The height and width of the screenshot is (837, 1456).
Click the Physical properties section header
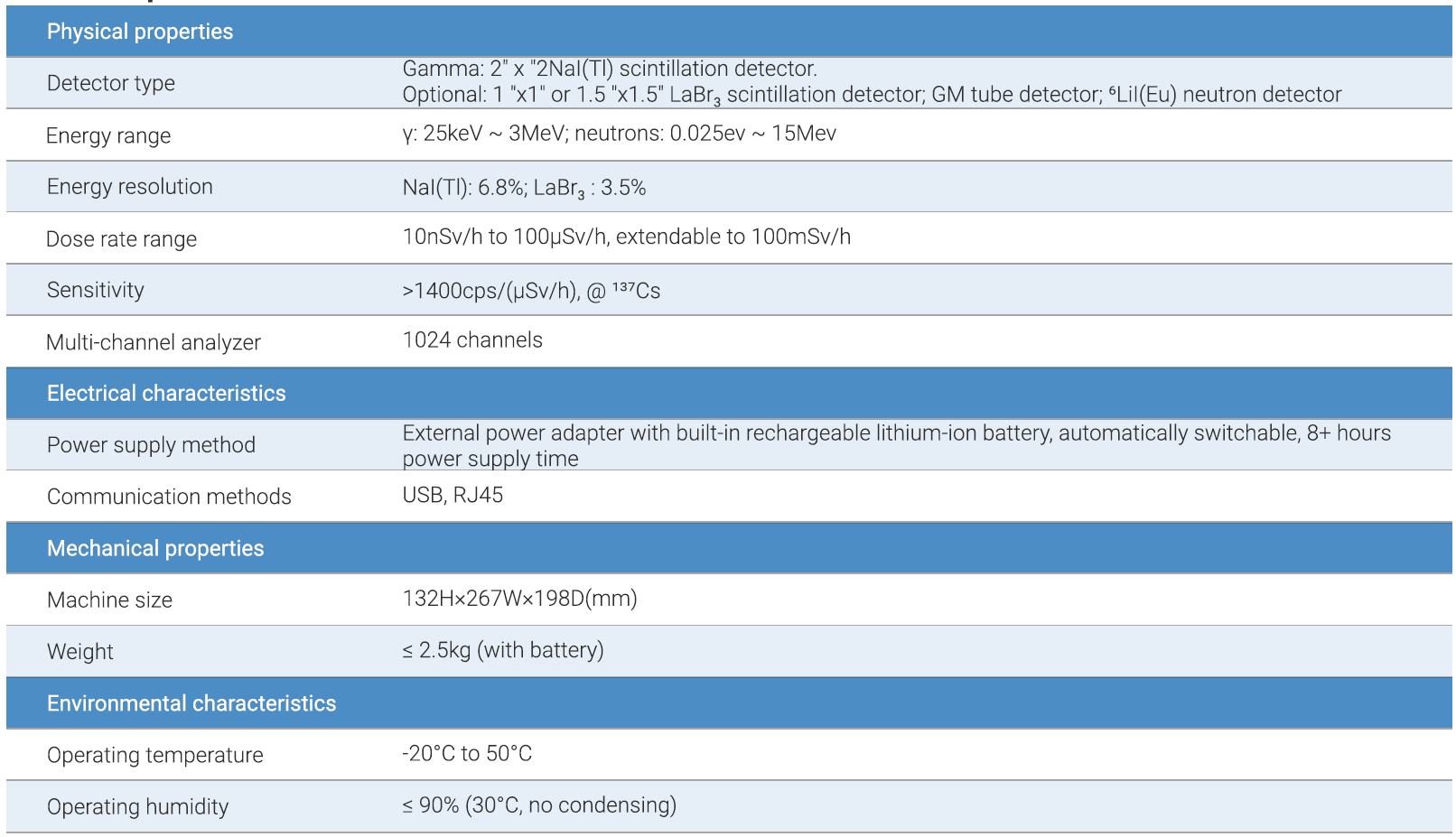(140, 32)
